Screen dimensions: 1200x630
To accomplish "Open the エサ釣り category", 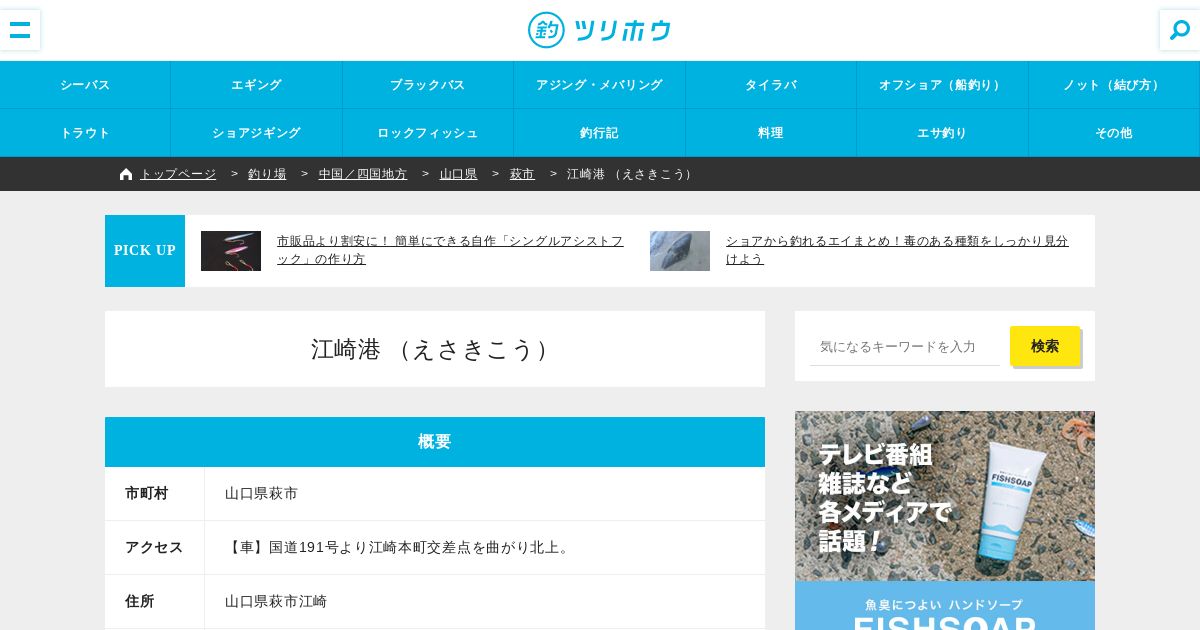I will (943, 133).
